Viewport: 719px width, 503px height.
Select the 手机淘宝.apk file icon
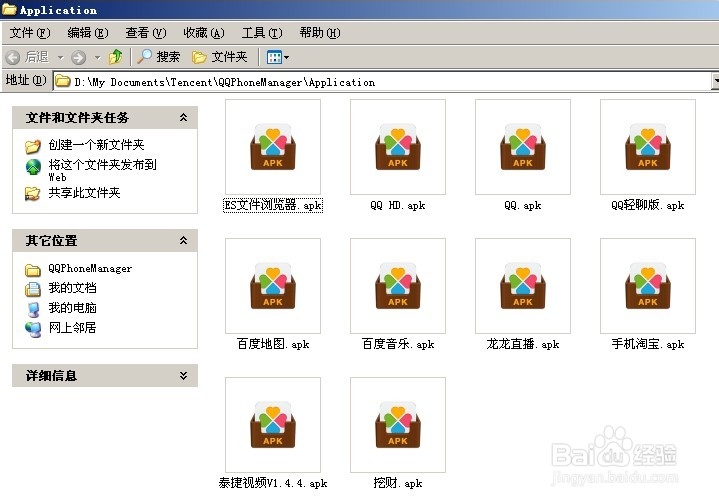647,286
